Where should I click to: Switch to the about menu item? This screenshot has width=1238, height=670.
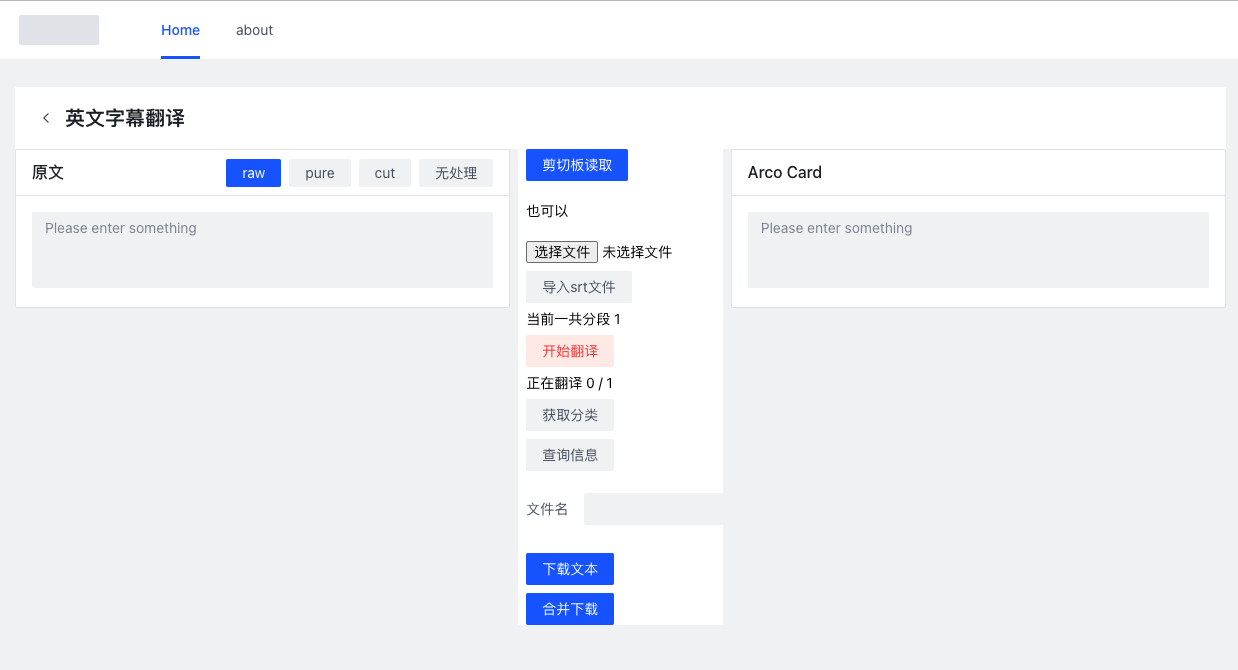pyautogui.click(x=254, y=30)
